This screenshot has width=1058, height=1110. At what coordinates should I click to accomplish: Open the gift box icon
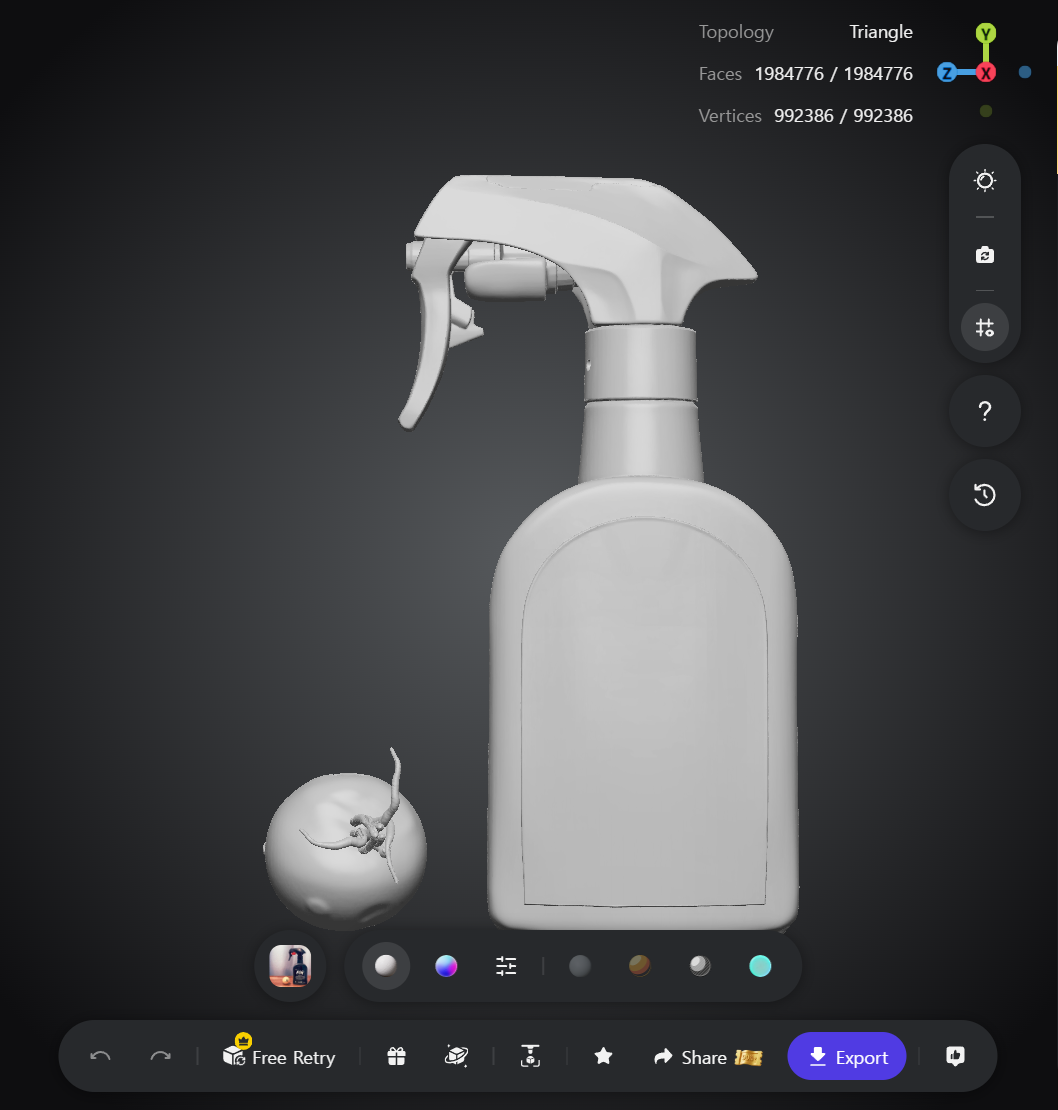pyautogui.click(x=396, y=1056)
